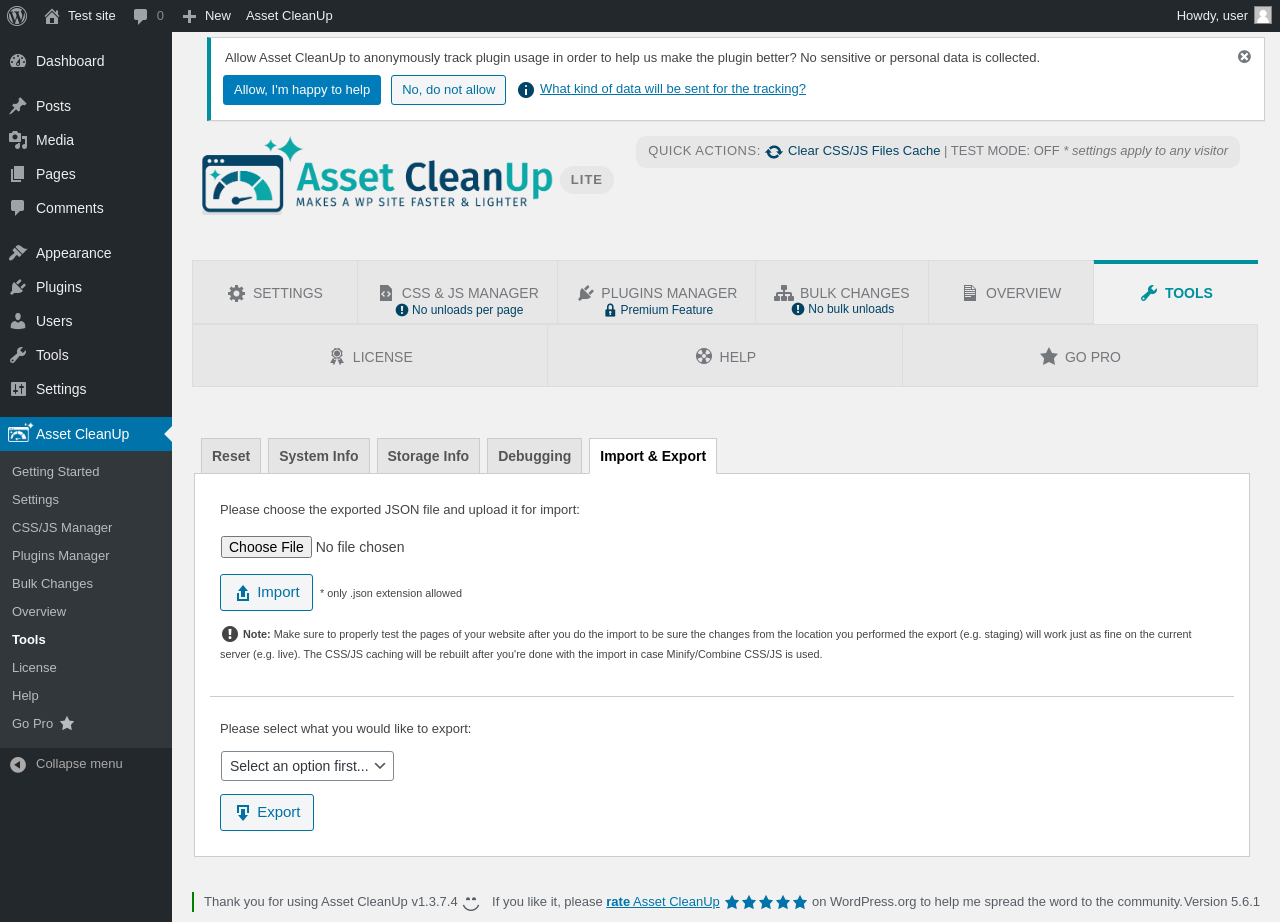Open the New content menu

pyautogui.click(x=206, y=15)
